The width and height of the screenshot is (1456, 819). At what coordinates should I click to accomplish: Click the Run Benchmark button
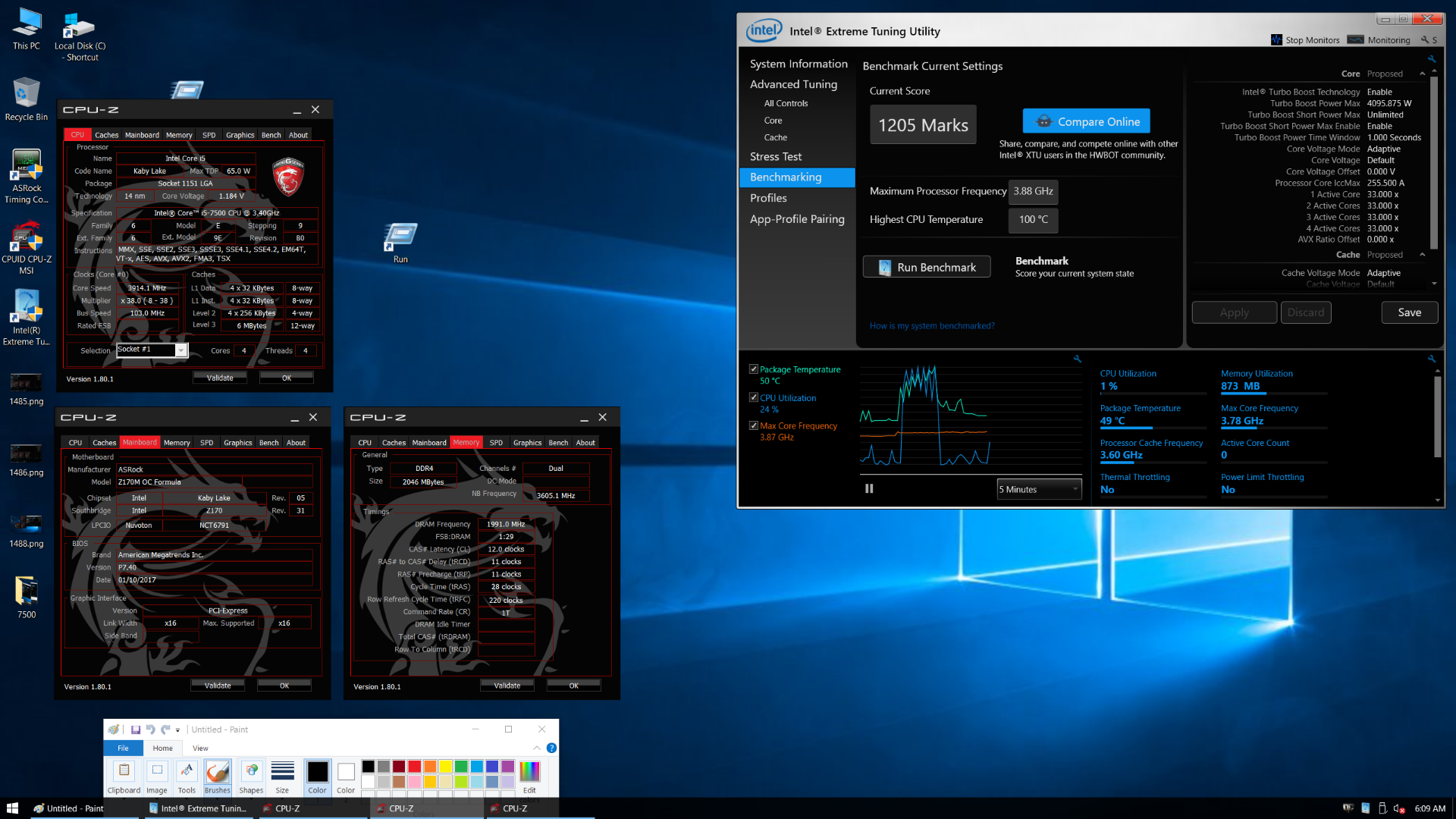coord(927,267)
